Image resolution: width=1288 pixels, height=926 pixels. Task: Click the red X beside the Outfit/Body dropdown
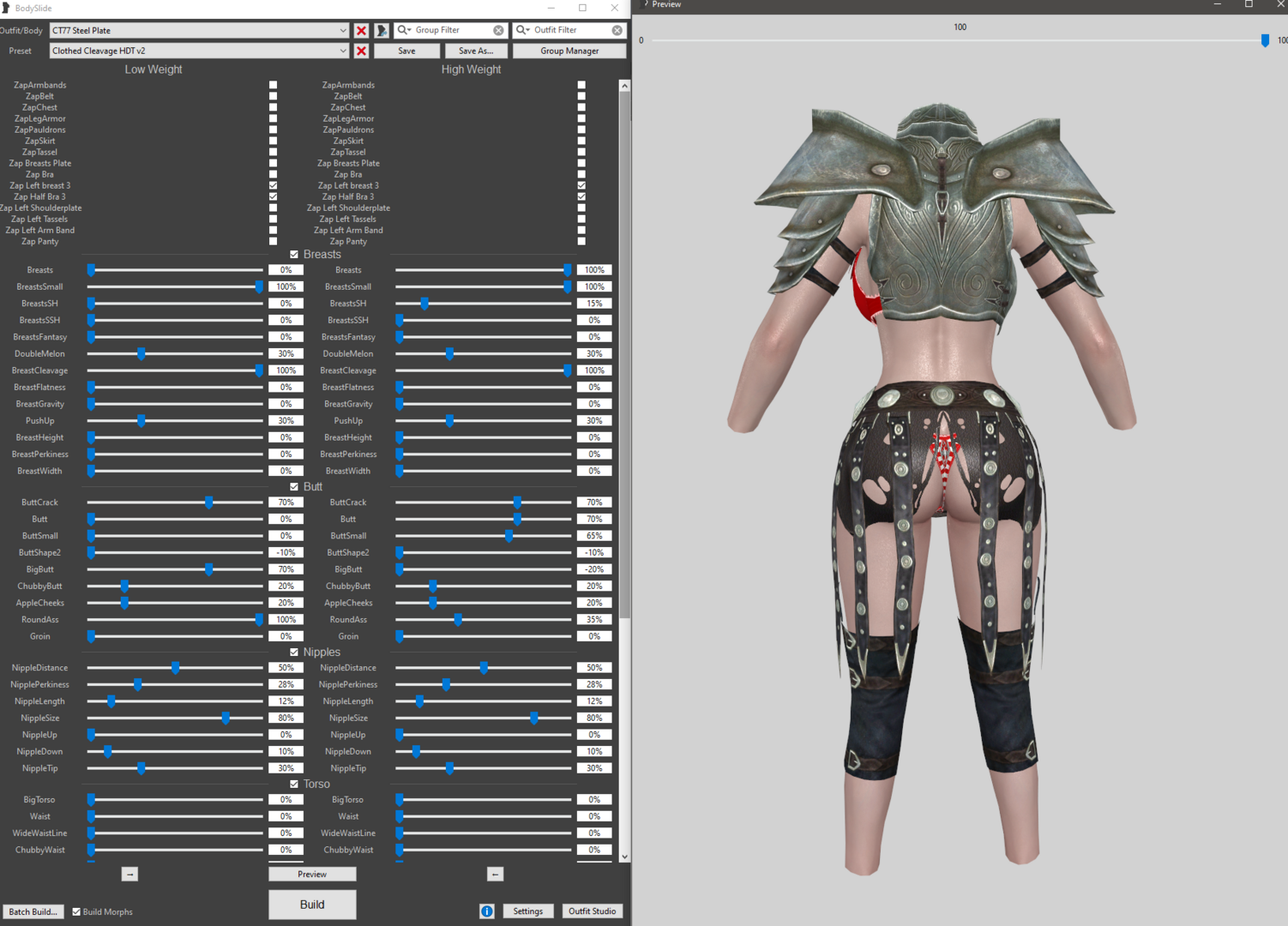361,30
